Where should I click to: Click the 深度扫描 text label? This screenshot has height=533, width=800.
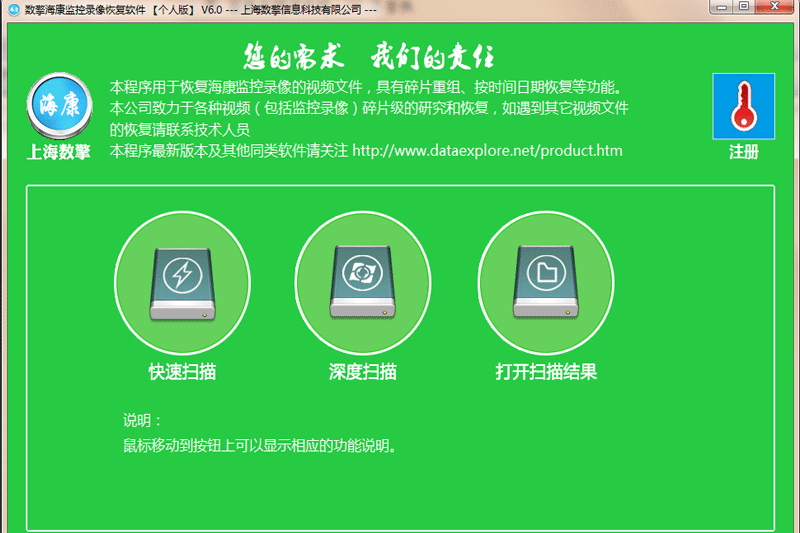363,372
